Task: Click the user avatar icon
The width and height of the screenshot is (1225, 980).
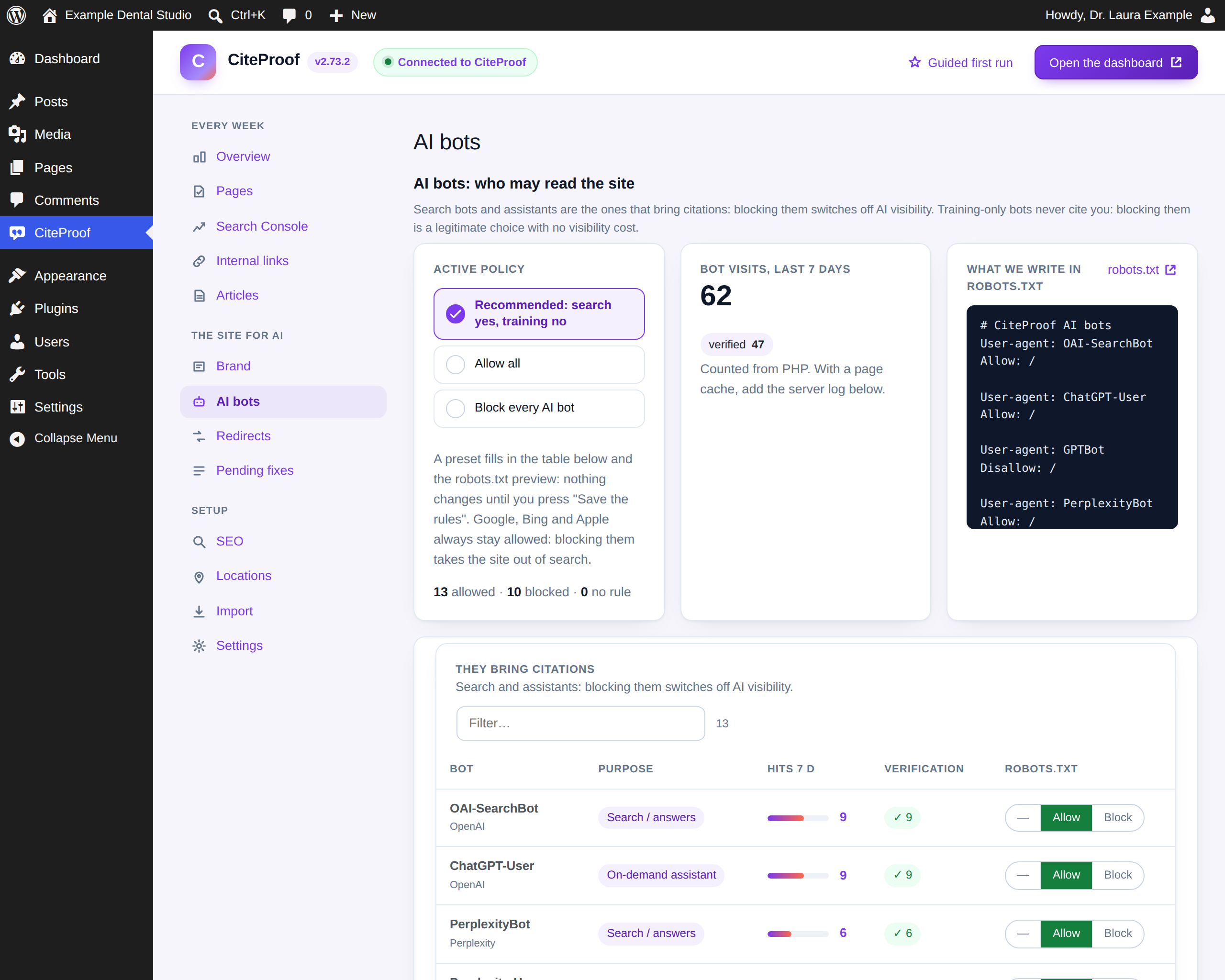Action: 1208,15
